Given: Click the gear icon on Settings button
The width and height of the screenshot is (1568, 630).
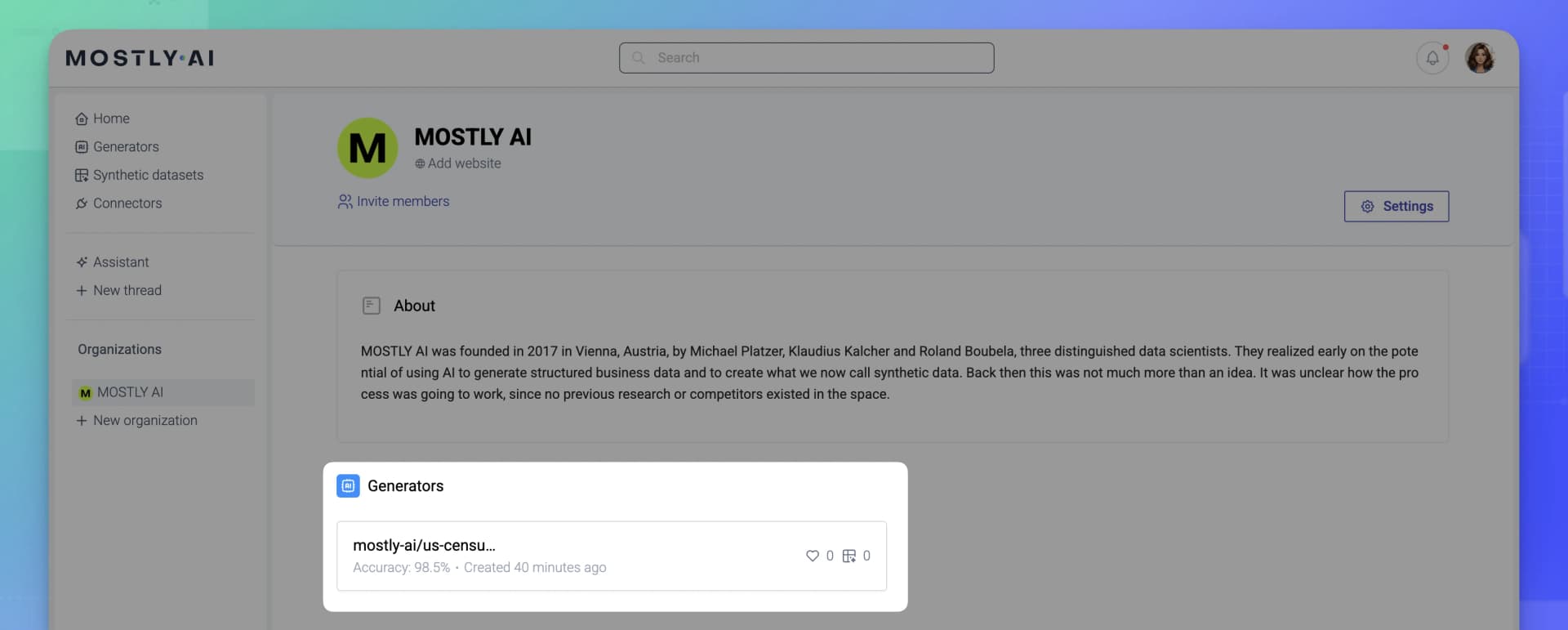Looking at the screenshot, I should (1367, 207).
